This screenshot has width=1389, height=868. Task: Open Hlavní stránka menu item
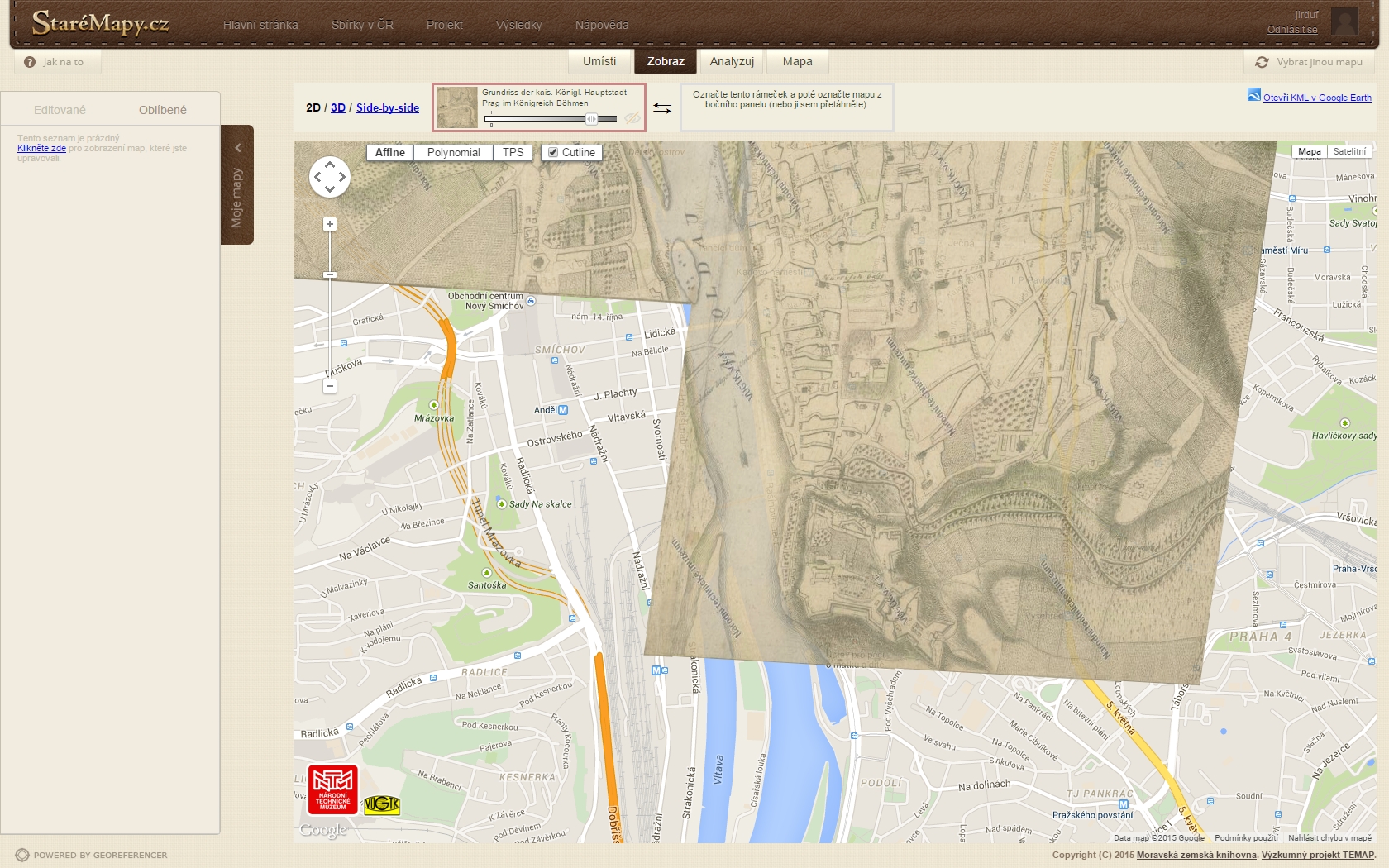tap(260, 25)
